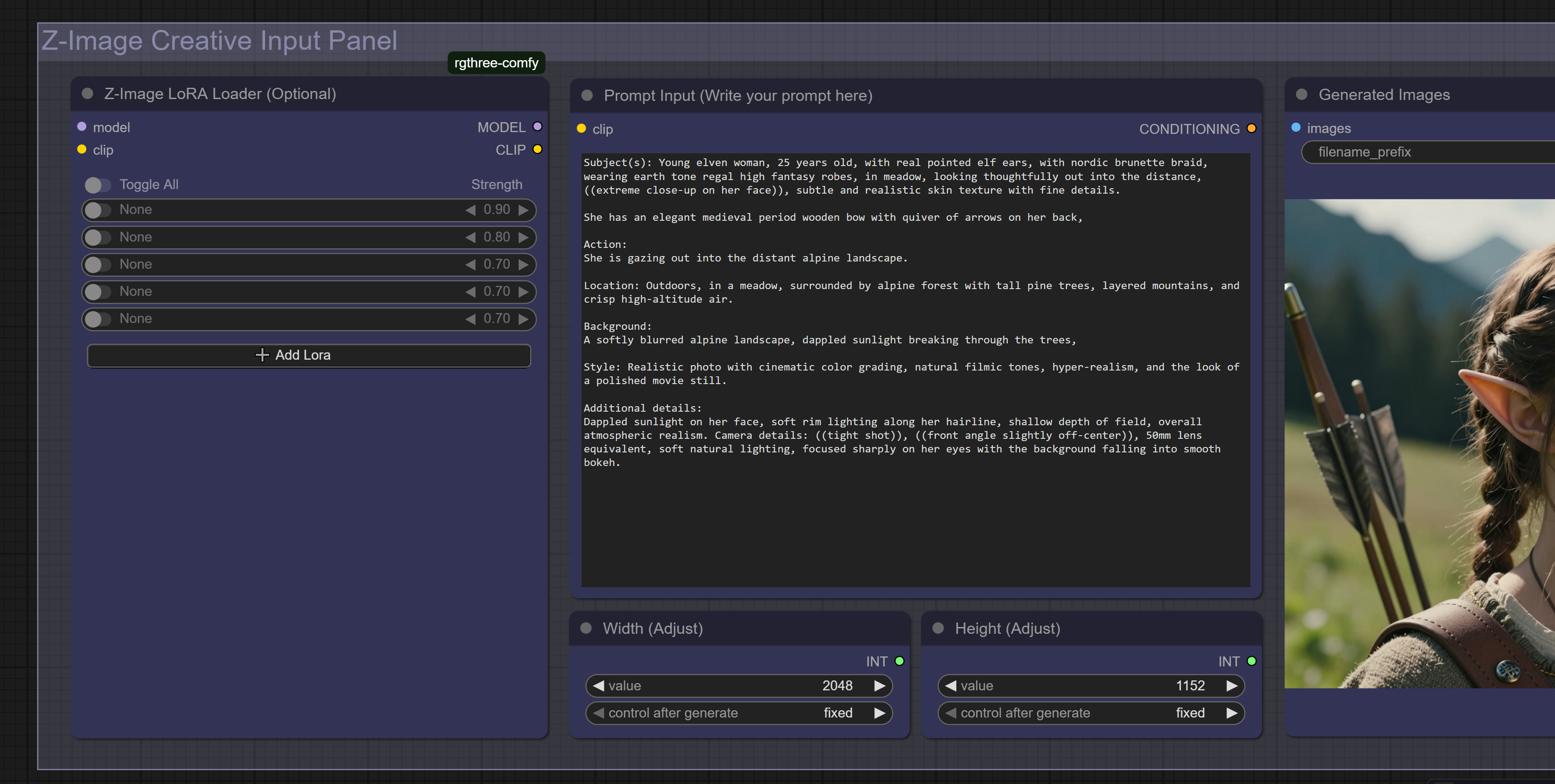Increase the Width value 2048 with right arrow

point(879,686)
